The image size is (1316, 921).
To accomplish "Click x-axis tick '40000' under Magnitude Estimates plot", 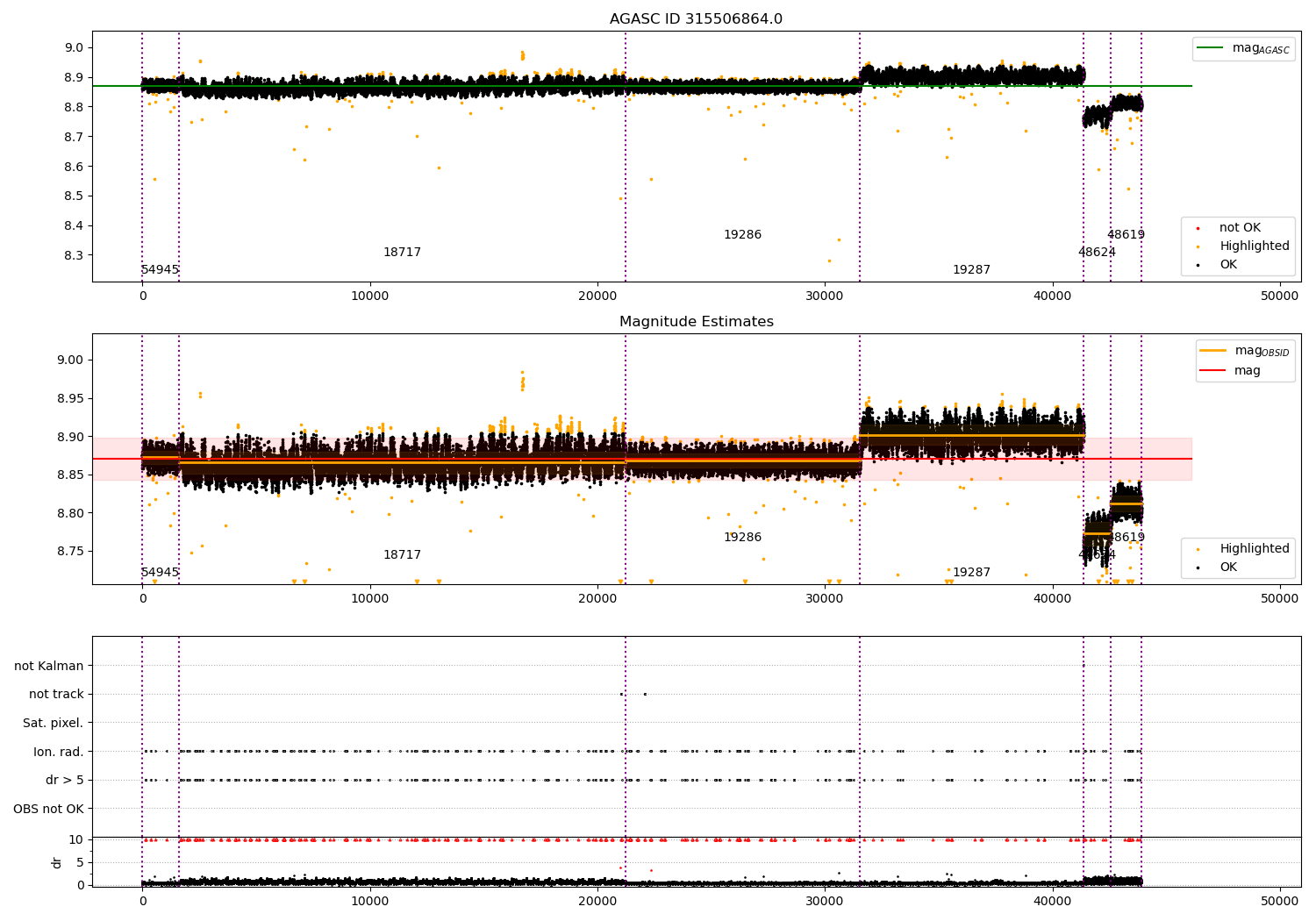I will pos(1053,599).
